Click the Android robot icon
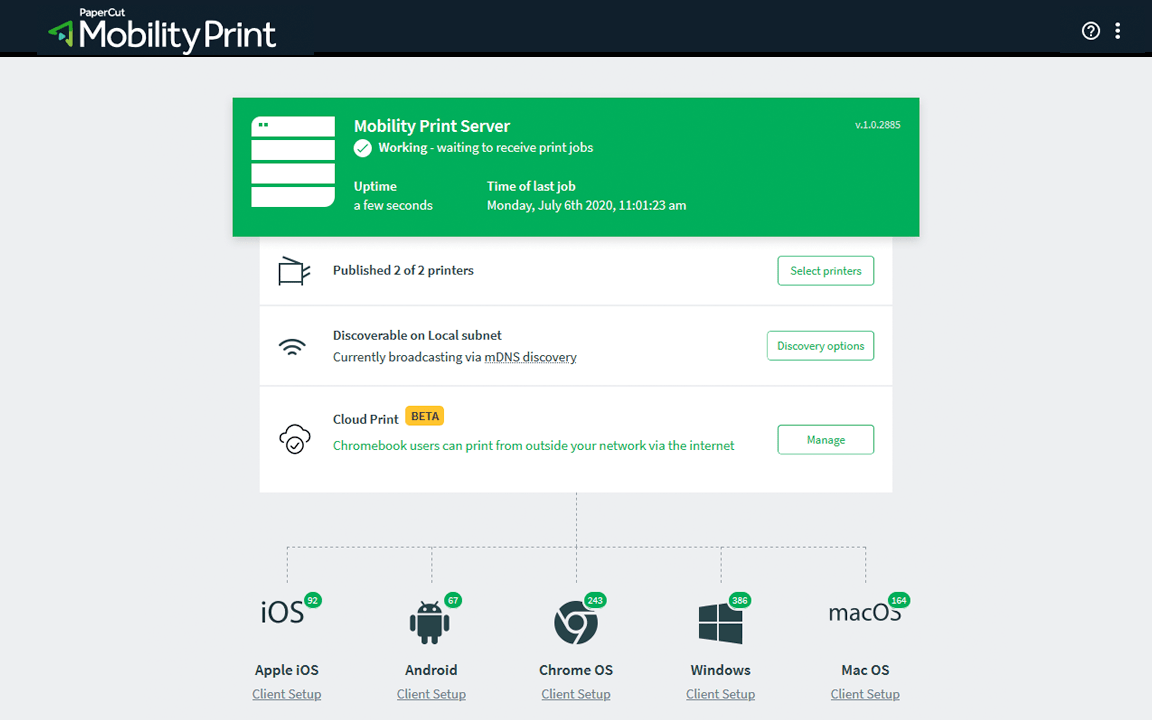The height and width of the screenshot is (720, 1152). [x=430, y=622]
